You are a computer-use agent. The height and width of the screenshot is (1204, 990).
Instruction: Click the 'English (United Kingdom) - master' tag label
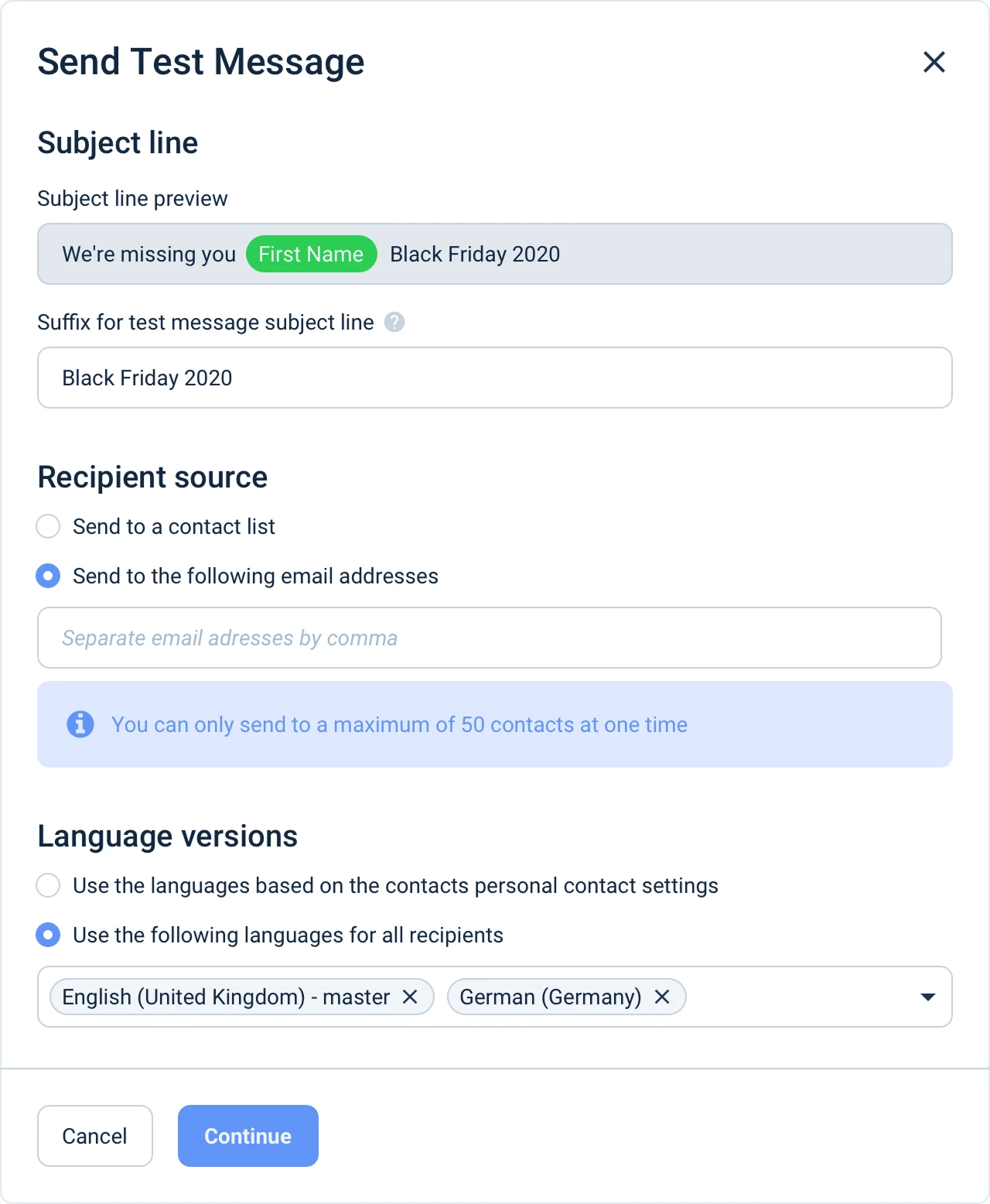(226, 997)
